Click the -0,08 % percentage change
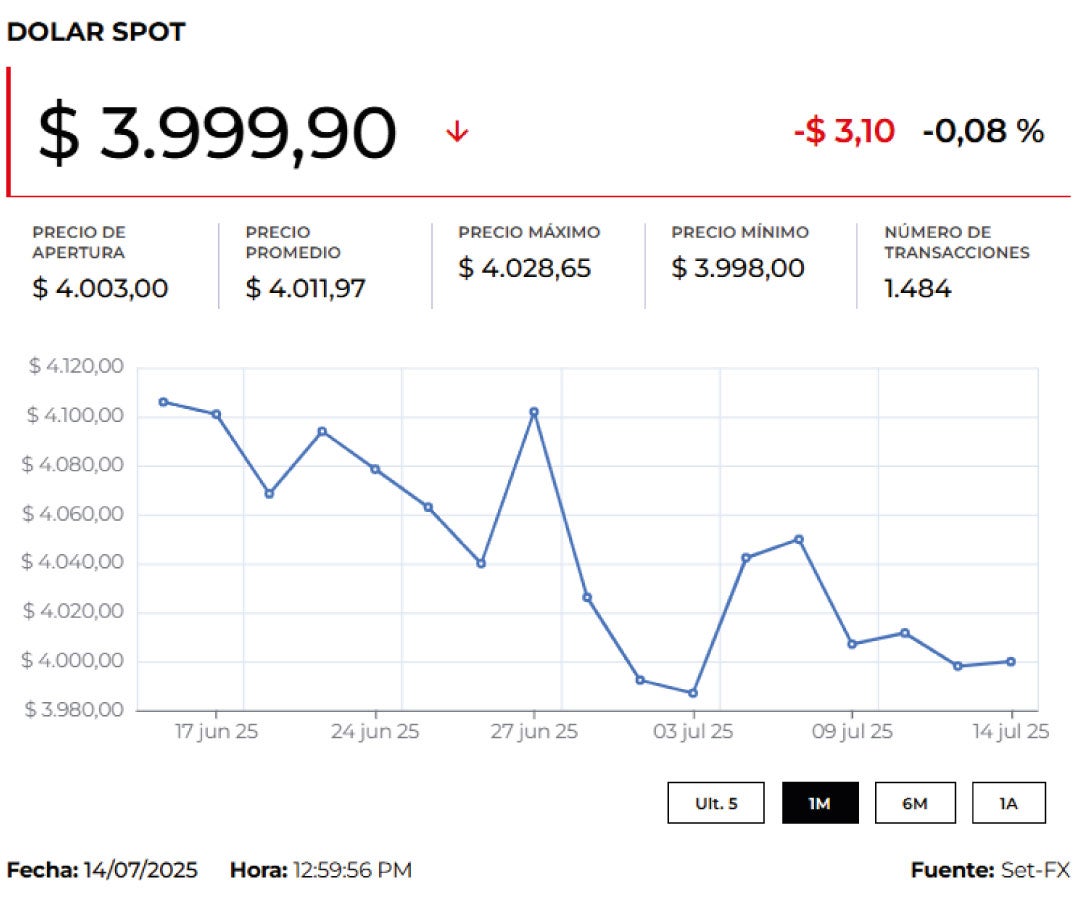 pyautogui.click(x=983, y=131)
